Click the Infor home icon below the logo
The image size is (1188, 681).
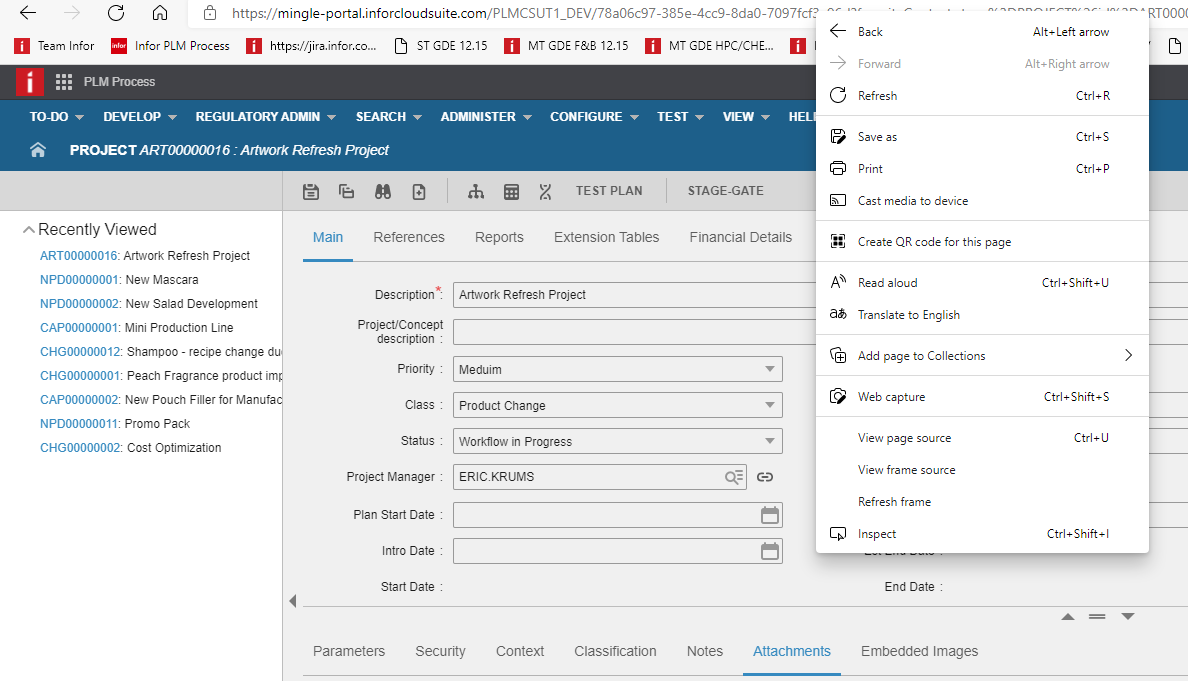point(37,150)
